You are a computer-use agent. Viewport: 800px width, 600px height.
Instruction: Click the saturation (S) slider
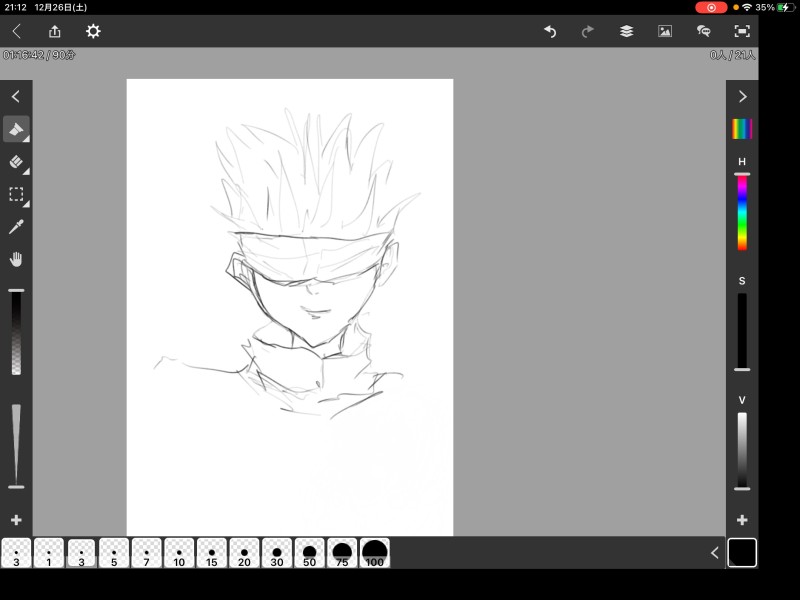pos(742,332)
